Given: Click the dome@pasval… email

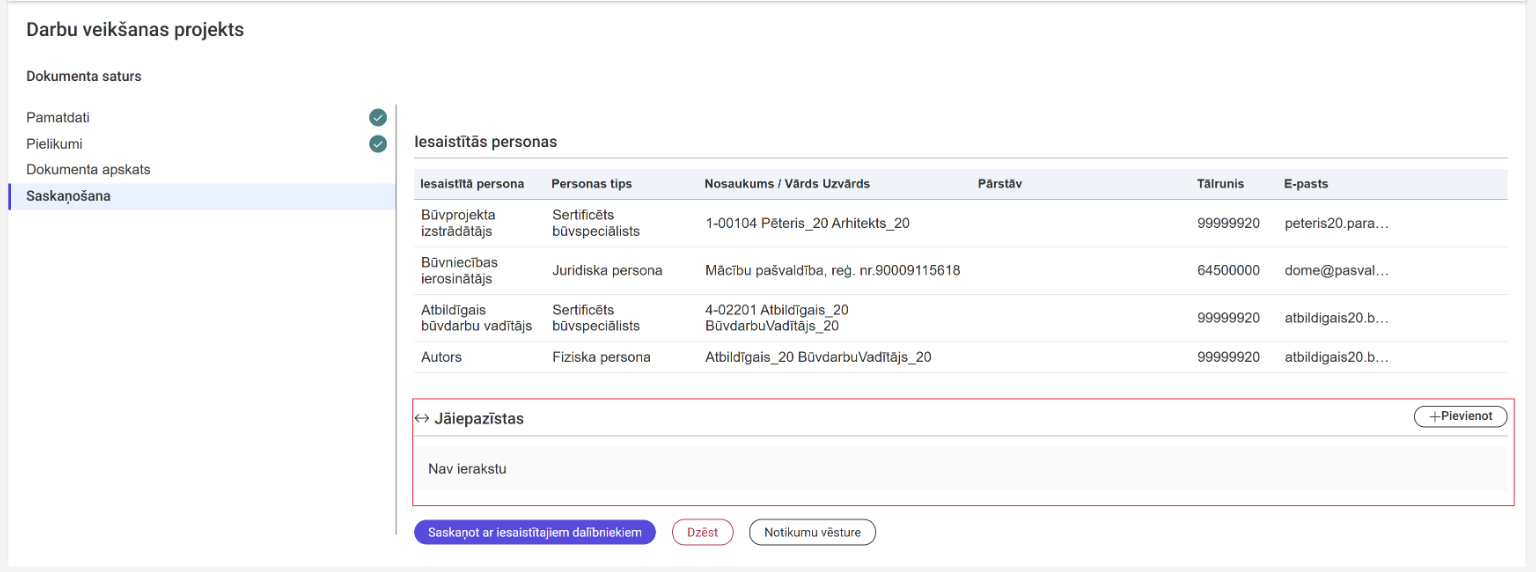Looking at the screenshot, I should 1337,270.
